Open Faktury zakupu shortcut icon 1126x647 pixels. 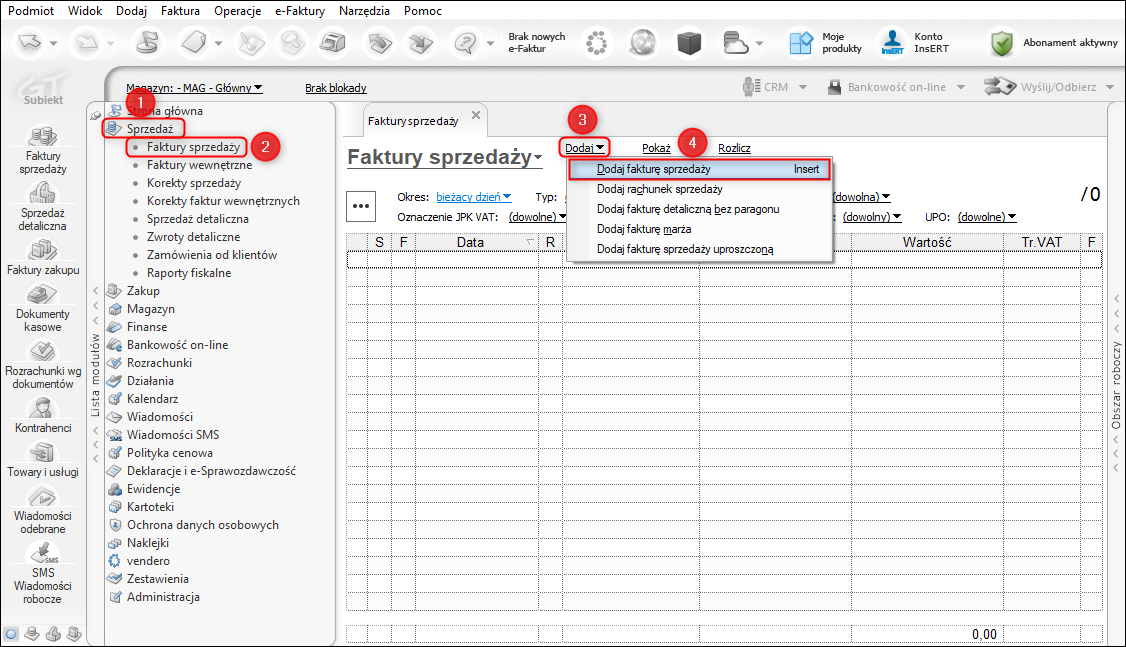[43, 250]
